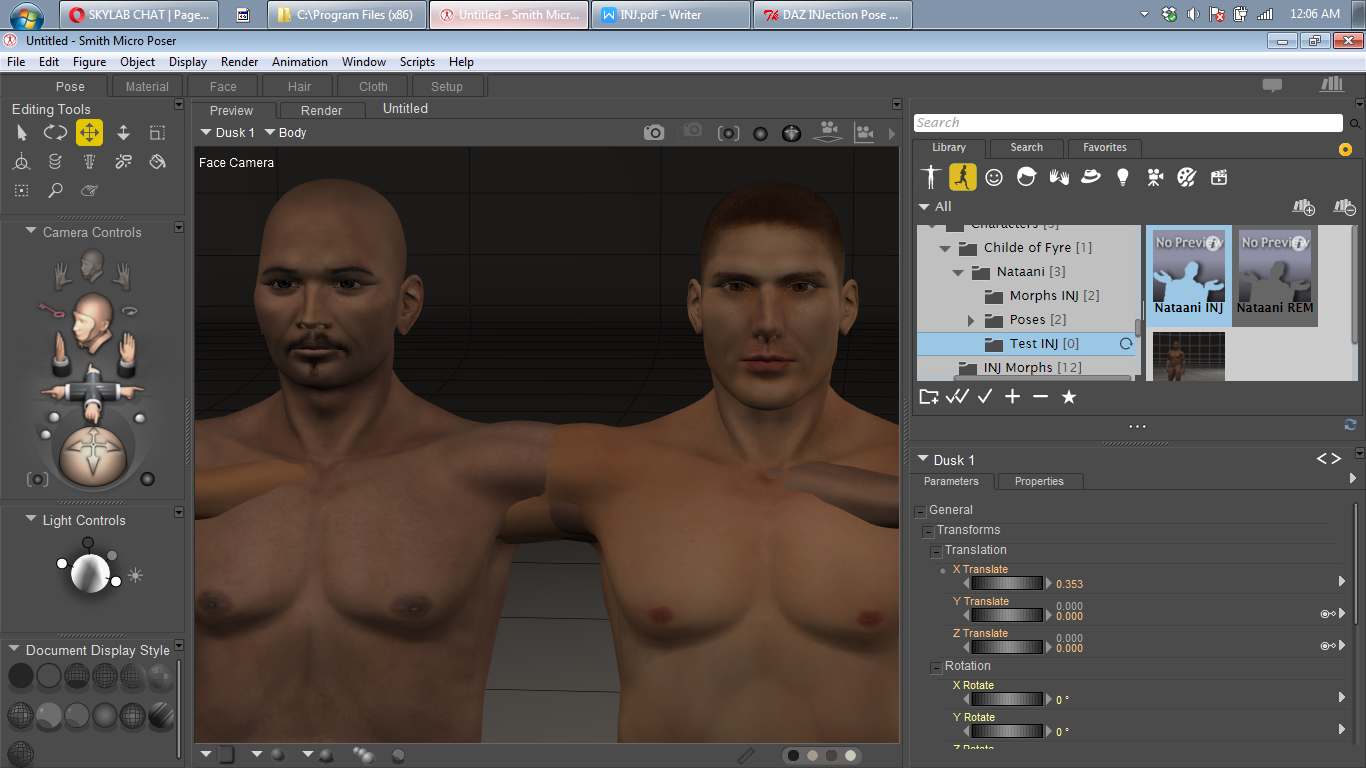Open the Scripts menu
Image resolution: width=1366 pixels, height=768 pixels.
tap(417, 62)
